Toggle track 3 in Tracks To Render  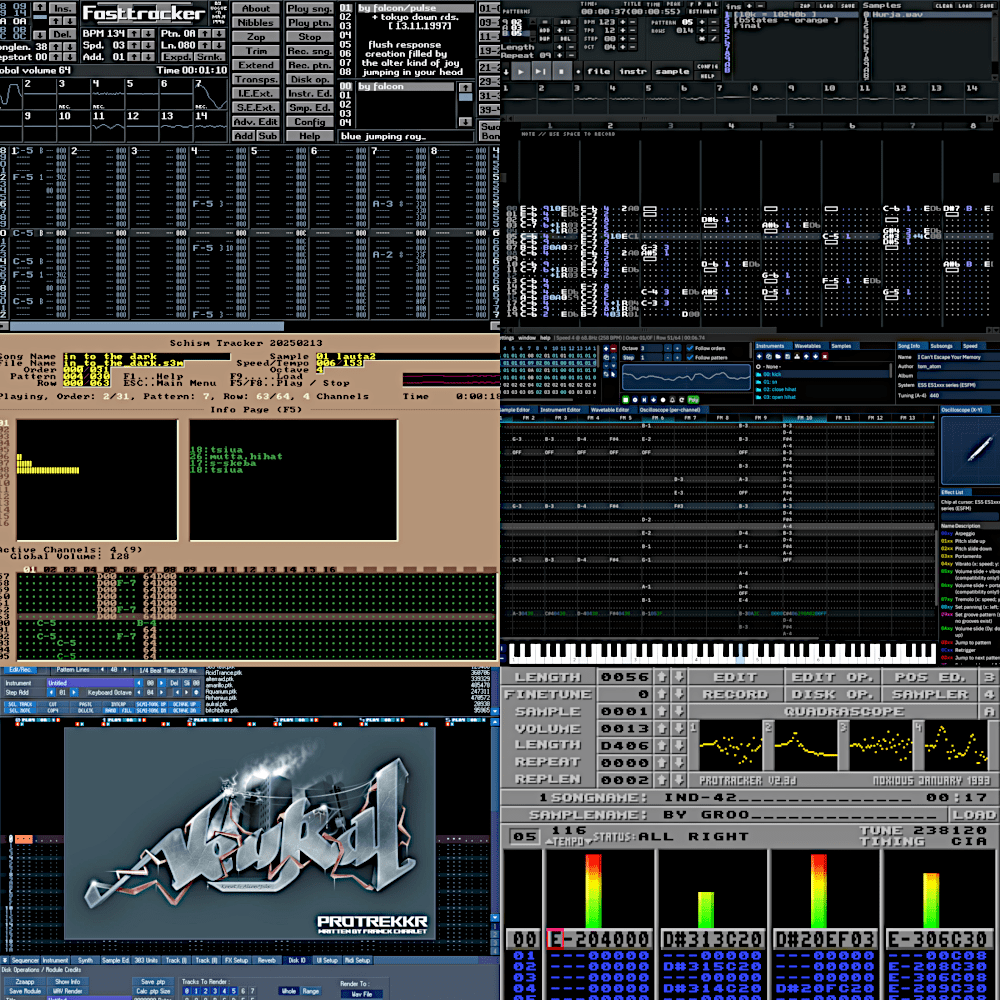215,991
